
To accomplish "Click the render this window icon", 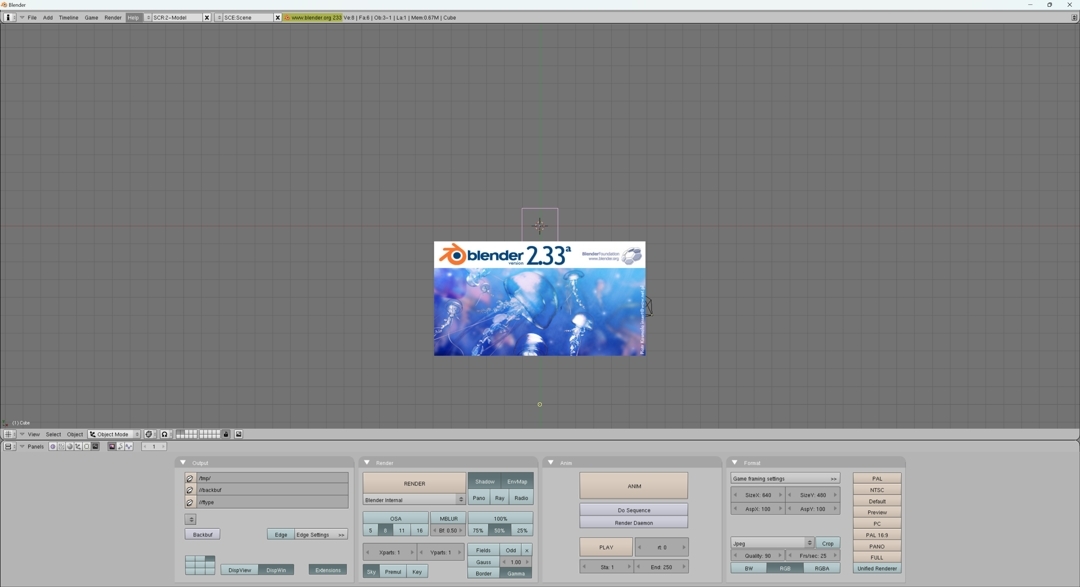I will point(239,434).
